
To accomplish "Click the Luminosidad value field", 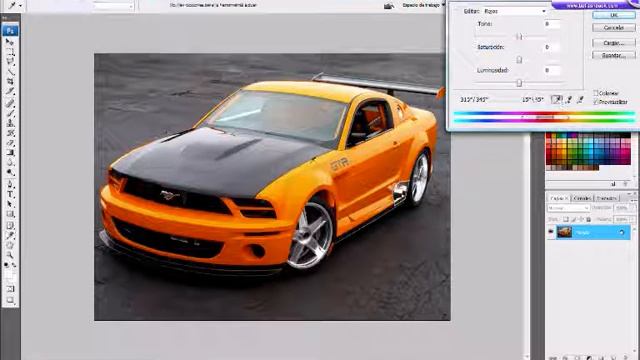I will click(x=552, y=71).
